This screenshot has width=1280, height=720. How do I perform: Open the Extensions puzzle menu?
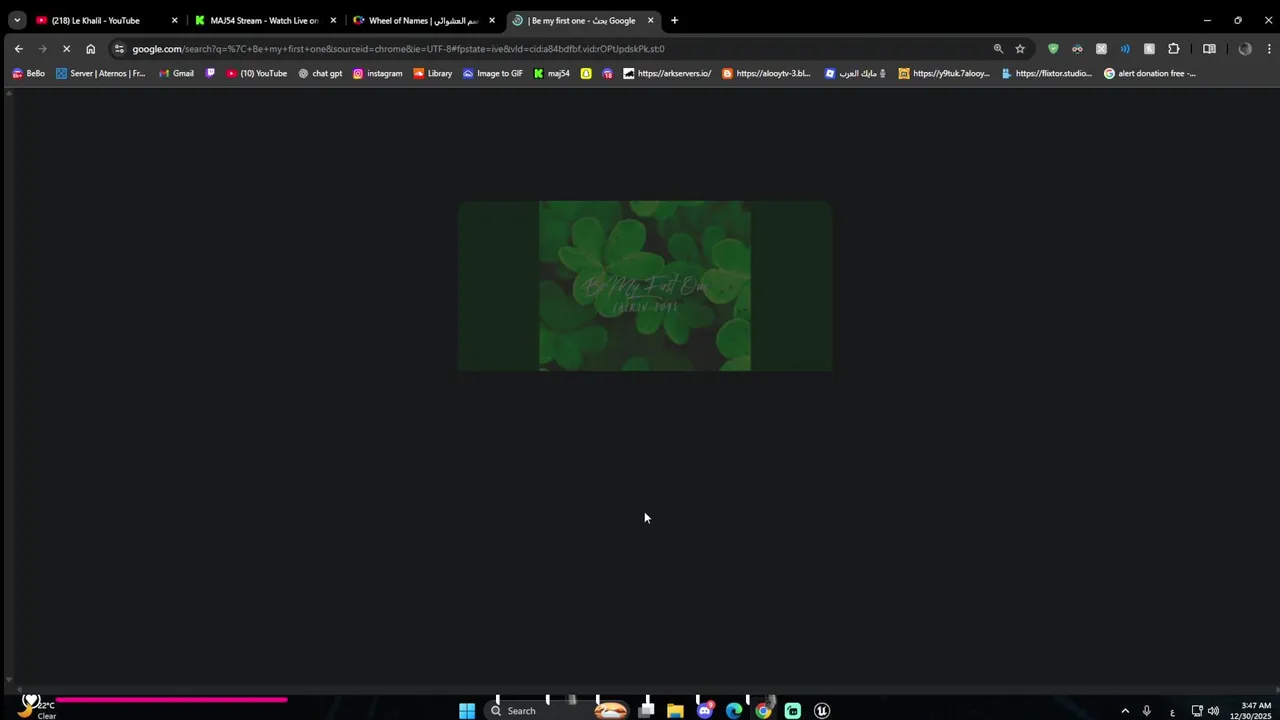[x=1174, y=48]
